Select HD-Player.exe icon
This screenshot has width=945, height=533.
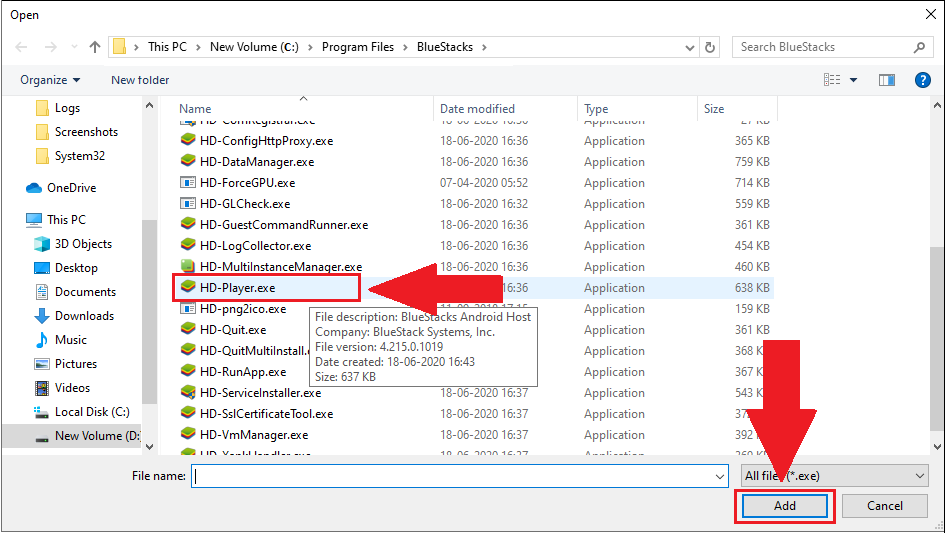tap(188, 288)
